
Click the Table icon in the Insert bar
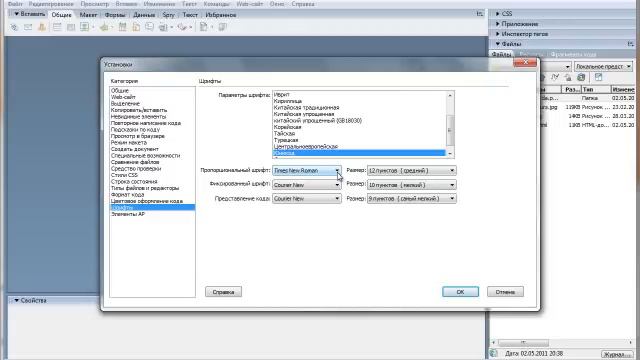click(57, 27)
